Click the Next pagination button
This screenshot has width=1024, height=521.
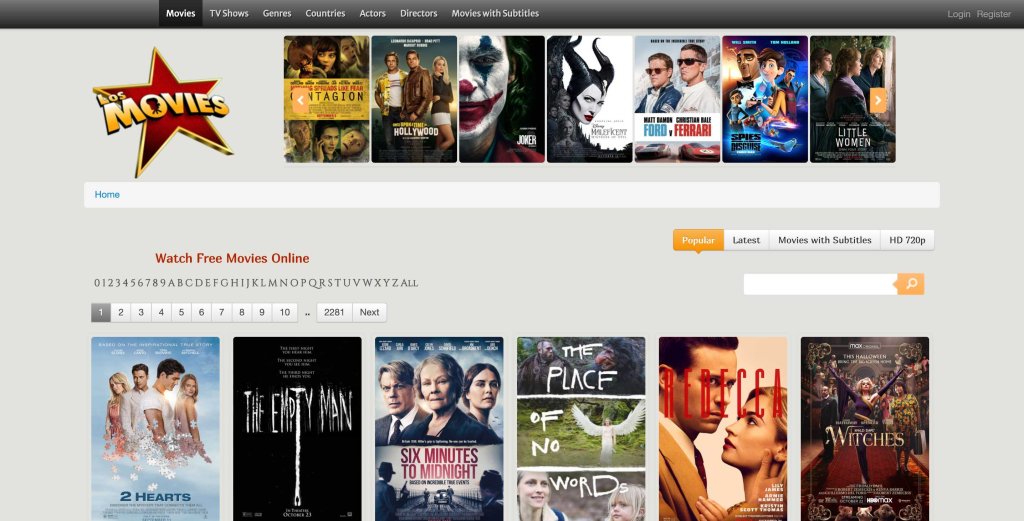click(370, 312)
